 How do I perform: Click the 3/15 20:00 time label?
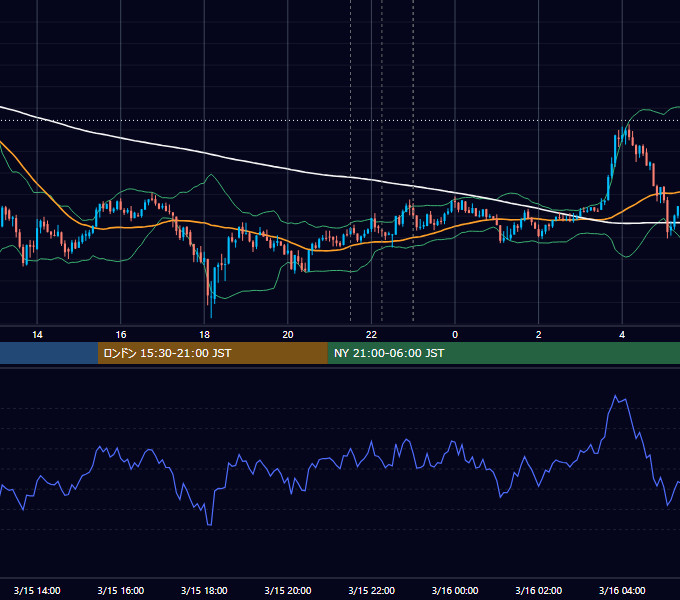(x=288, y=590)
